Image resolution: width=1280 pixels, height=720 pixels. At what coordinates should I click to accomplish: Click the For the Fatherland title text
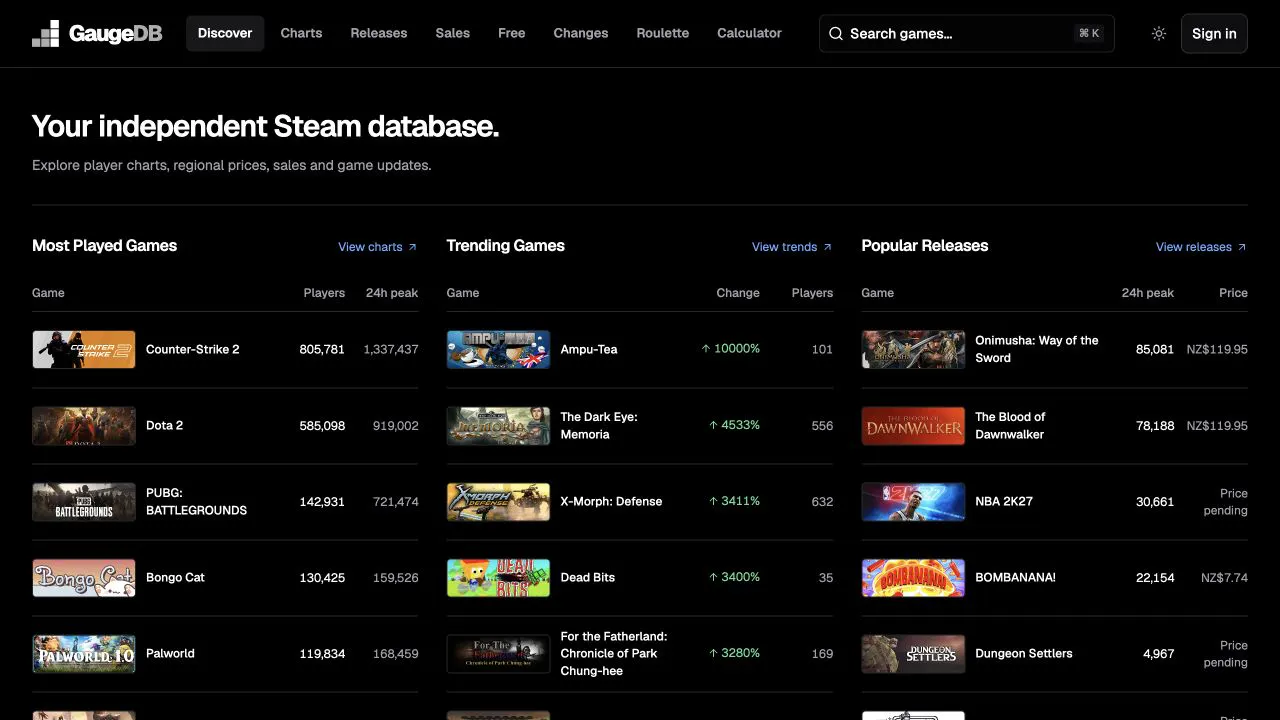(x=614, y=653)
